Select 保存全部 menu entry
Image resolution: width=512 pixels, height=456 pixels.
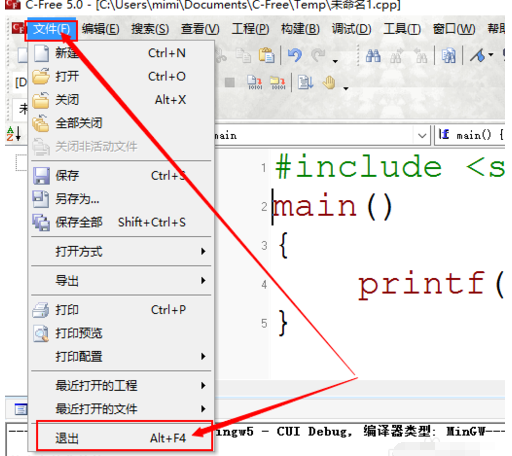pyautogui.click(x=121, y=222)
